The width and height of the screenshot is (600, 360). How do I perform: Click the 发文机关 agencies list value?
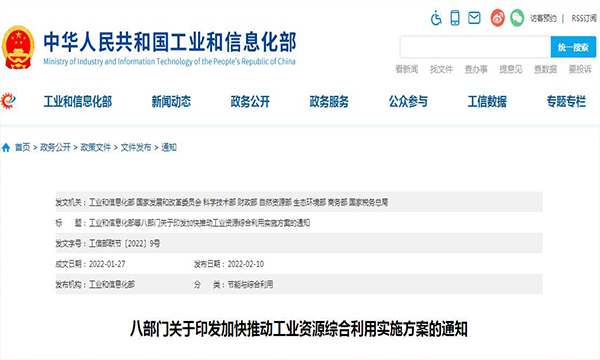pos(238,202)
